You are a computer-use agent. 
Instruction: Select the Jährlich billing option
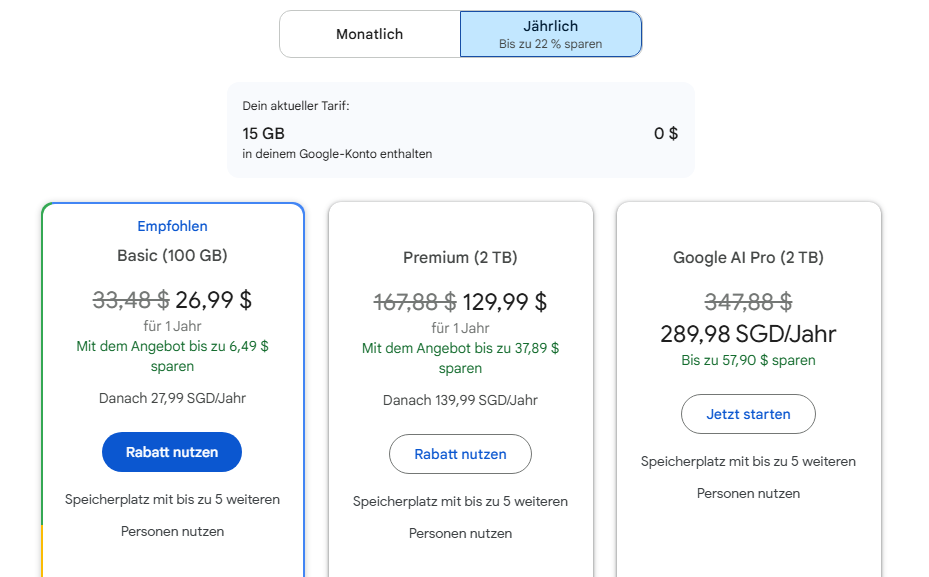[550, 27]
